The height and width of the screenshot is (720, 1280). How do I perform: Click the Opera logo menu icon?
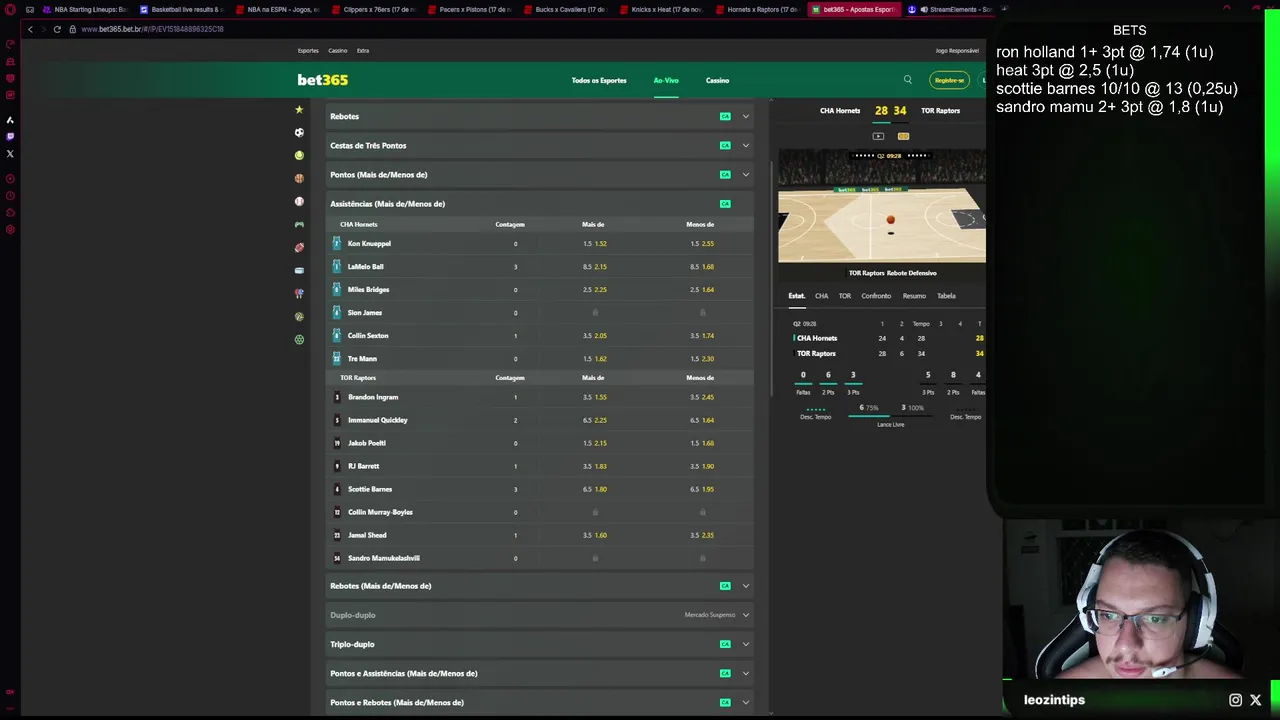click(x=10, y=9)
